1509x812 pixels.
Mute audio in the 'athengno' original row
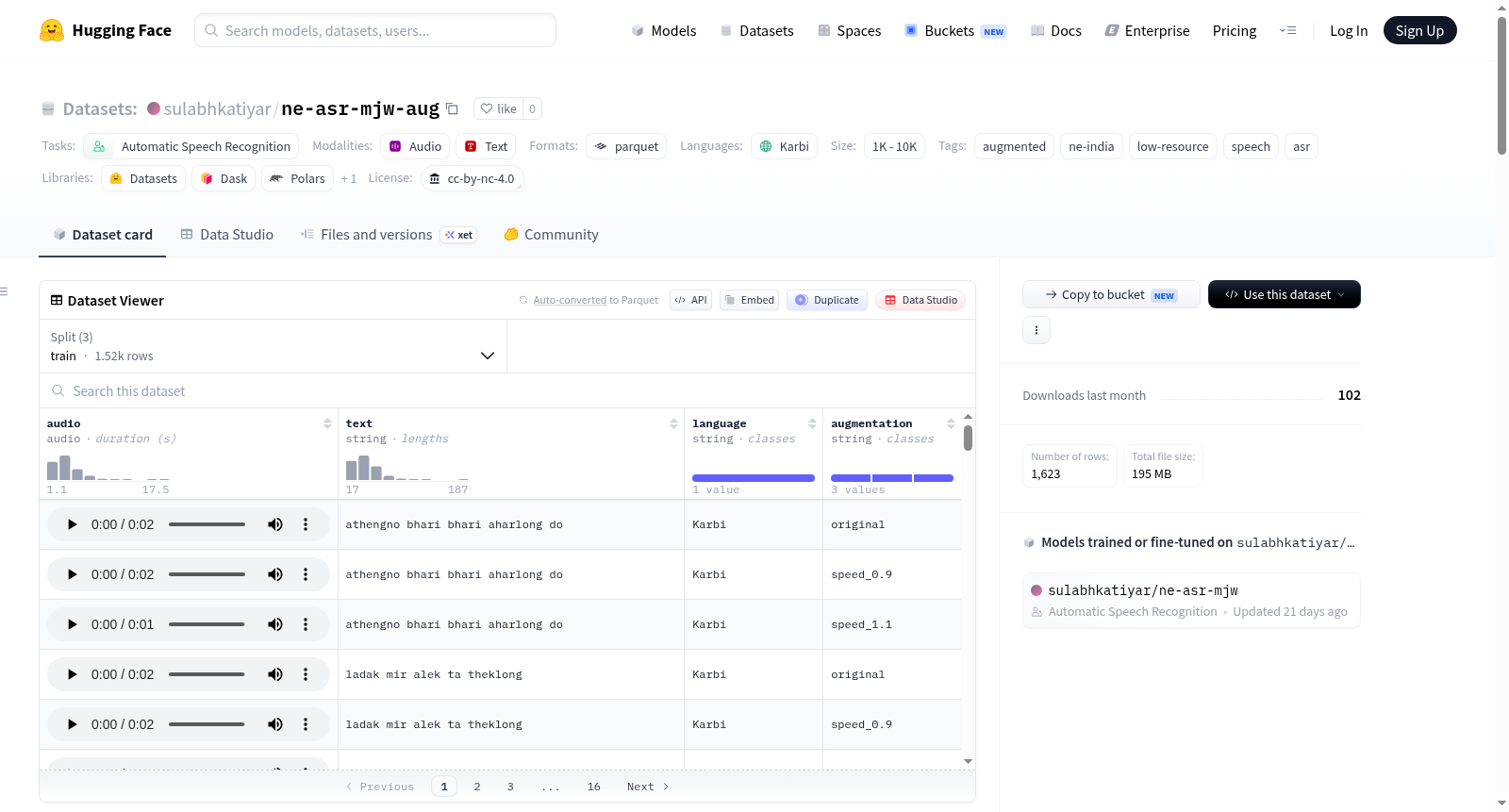pyautogui.click(x=275, y=524)
